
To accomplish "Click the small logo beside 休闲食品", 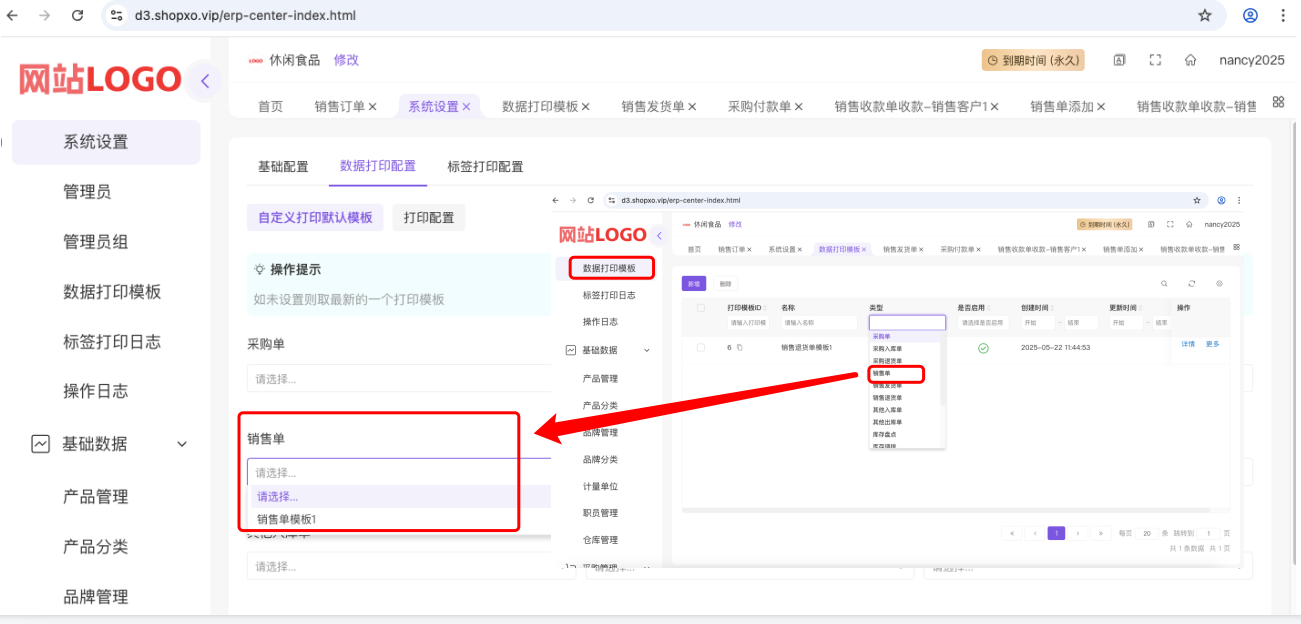I will [255, 60].
